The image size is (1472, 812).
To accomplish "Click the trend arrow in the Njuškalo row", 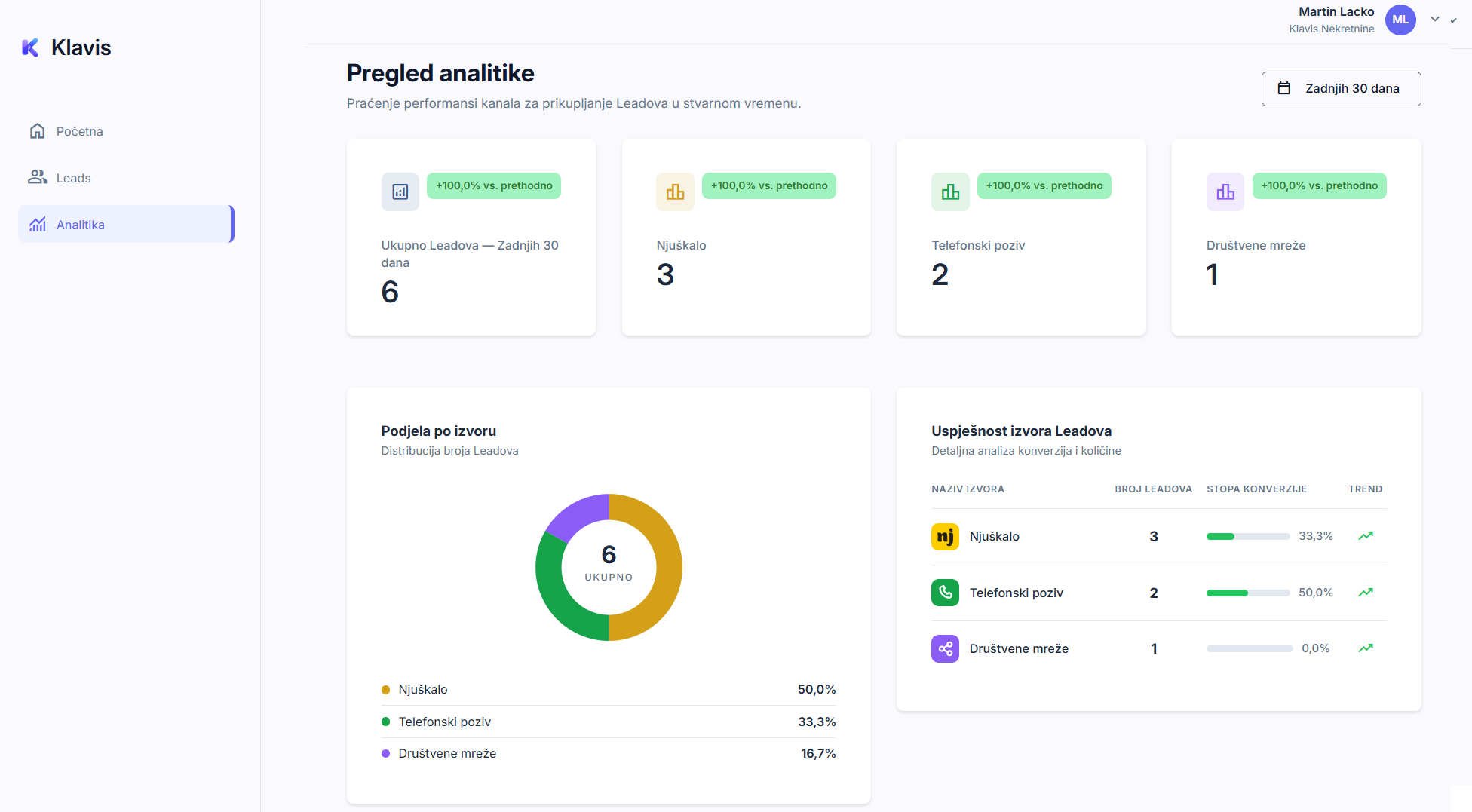I will pyautogui.click(x=1366, y=536).
